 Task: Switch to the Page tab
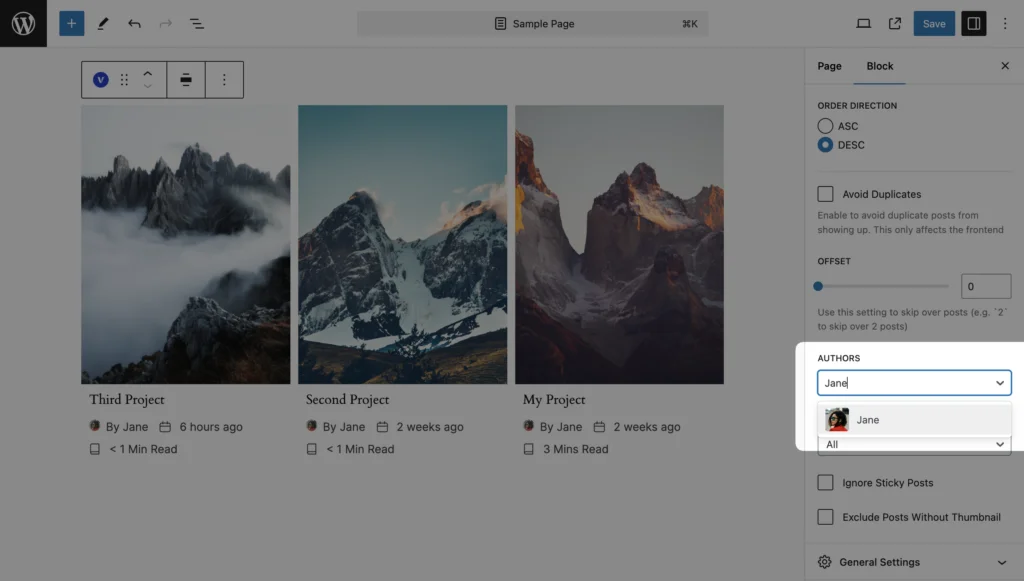click(x=829, y=66)
